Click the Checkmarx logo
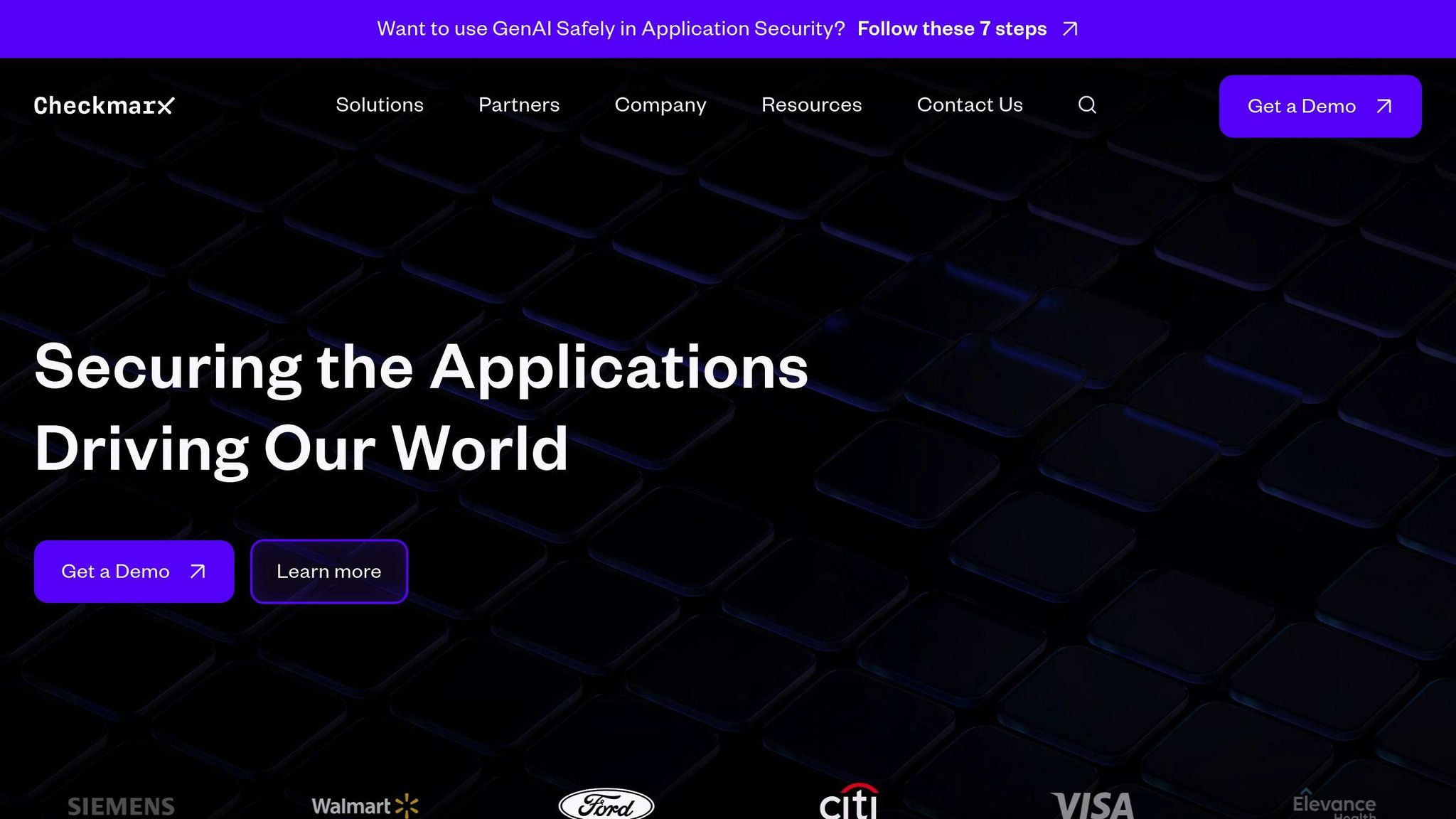This screenshot has height=819, width=1456. pyautogui.click(x=104, y=106)
